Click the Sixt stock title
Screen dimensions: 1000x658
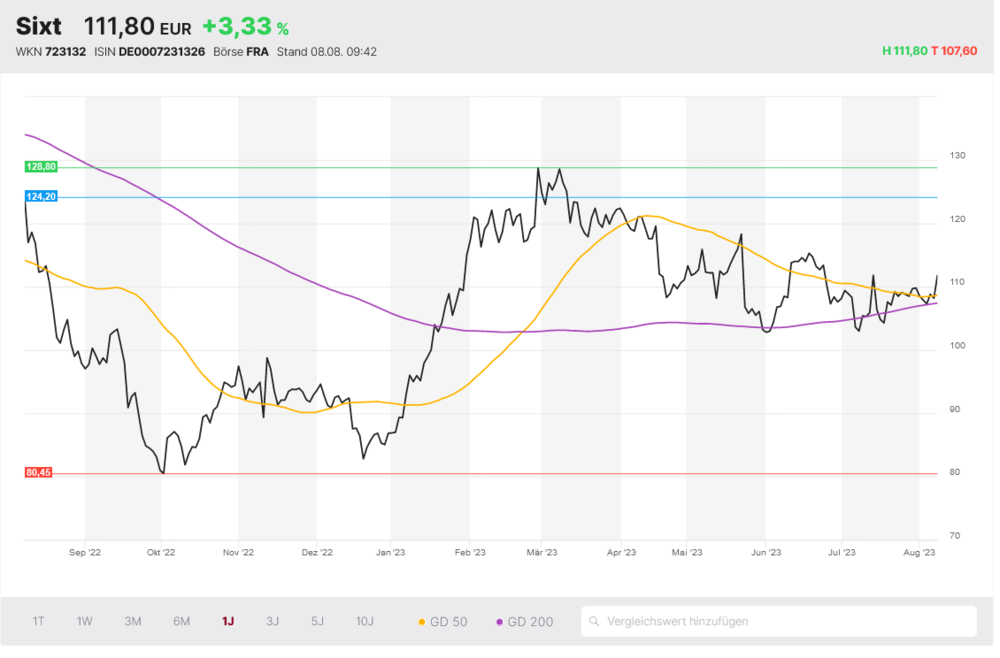click(x=39, y=26)
